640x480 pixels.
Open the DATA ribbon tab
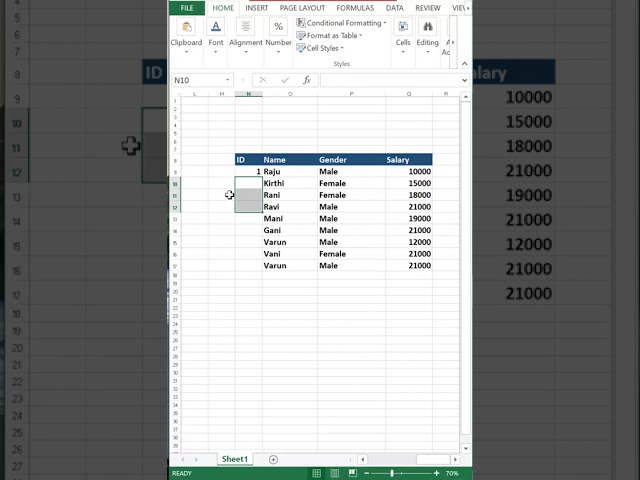pos(395,8)
